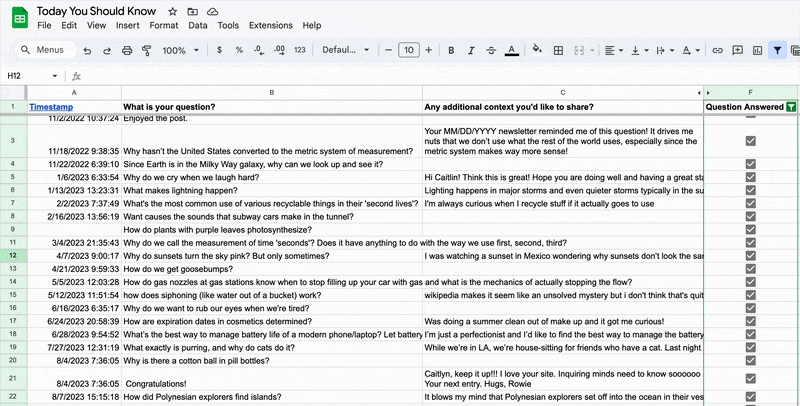Select row 12 header
The image size is (800, 406).
pos(13,256)
